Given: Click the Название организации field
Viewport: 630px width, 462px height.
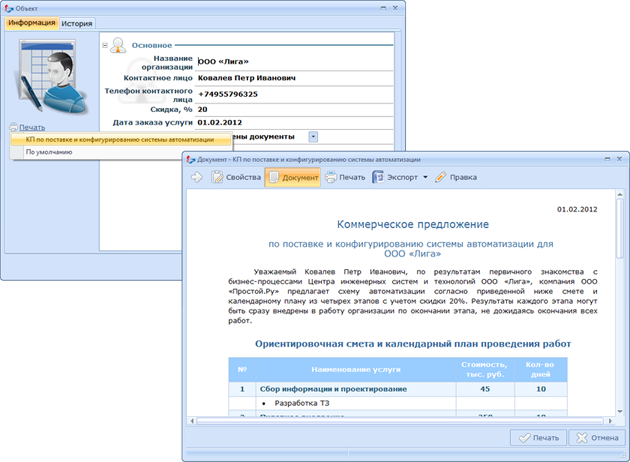Looking at the screenshot, I should [x=295, y=61].
